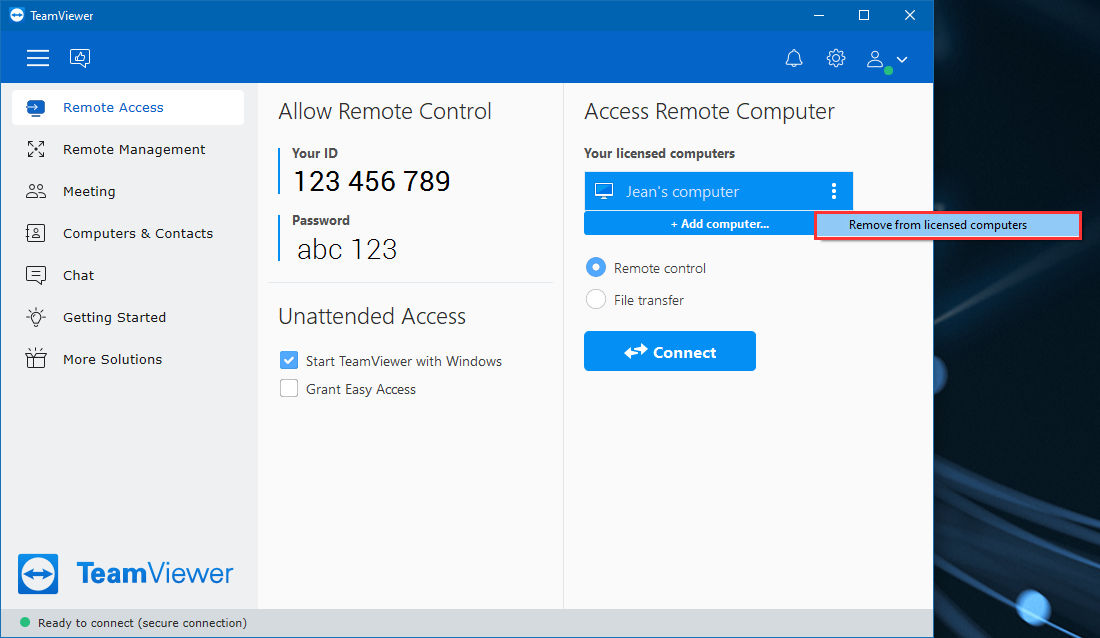Click Your ID number 123 456 789
The width and height of the screenshot is (1100, 638).
372,181
